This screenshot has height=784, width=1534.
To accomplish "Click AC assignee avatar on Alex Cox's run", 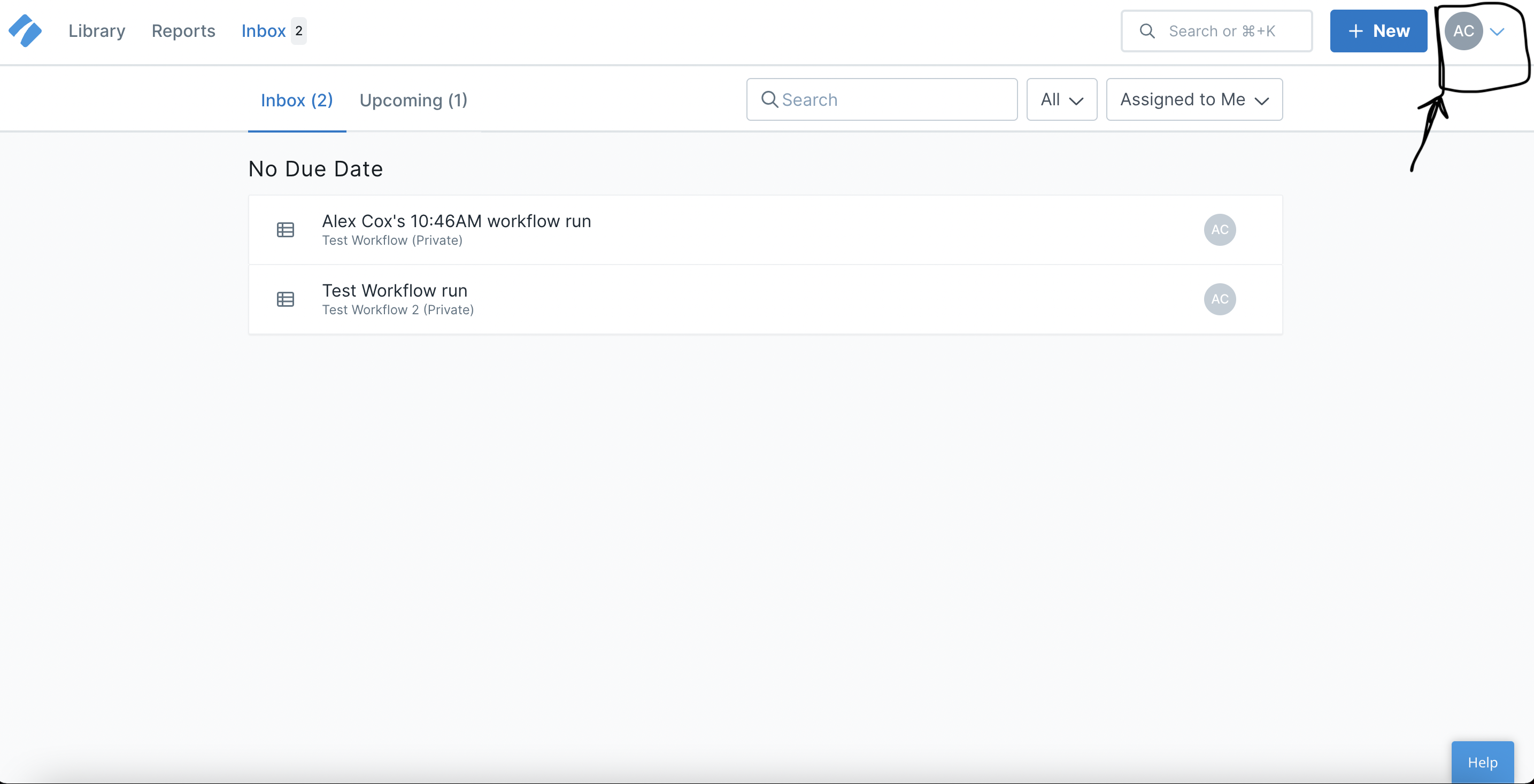I will click(x=1219, y=230).
